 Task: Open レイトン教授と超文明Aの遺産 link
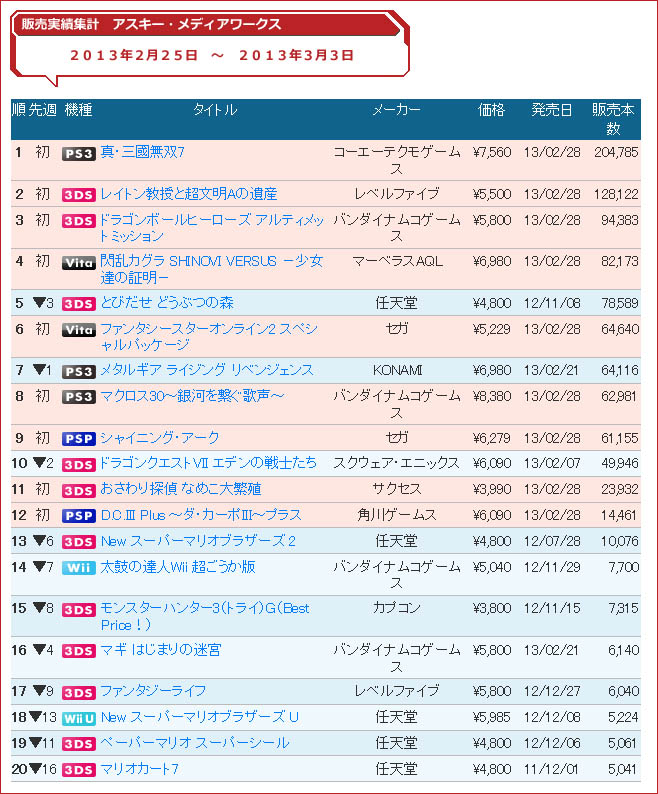(188, 194)
